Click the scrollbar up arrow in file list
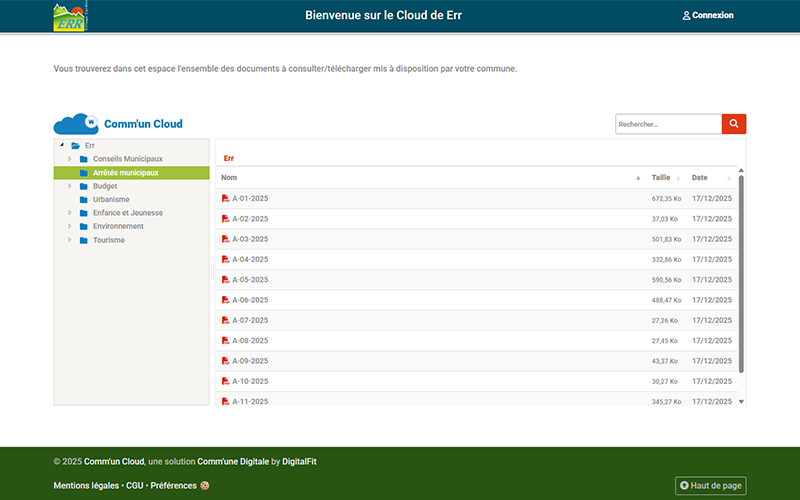This screenshot has height=500, width=800. pyautogui.click(x=741, y=170)
